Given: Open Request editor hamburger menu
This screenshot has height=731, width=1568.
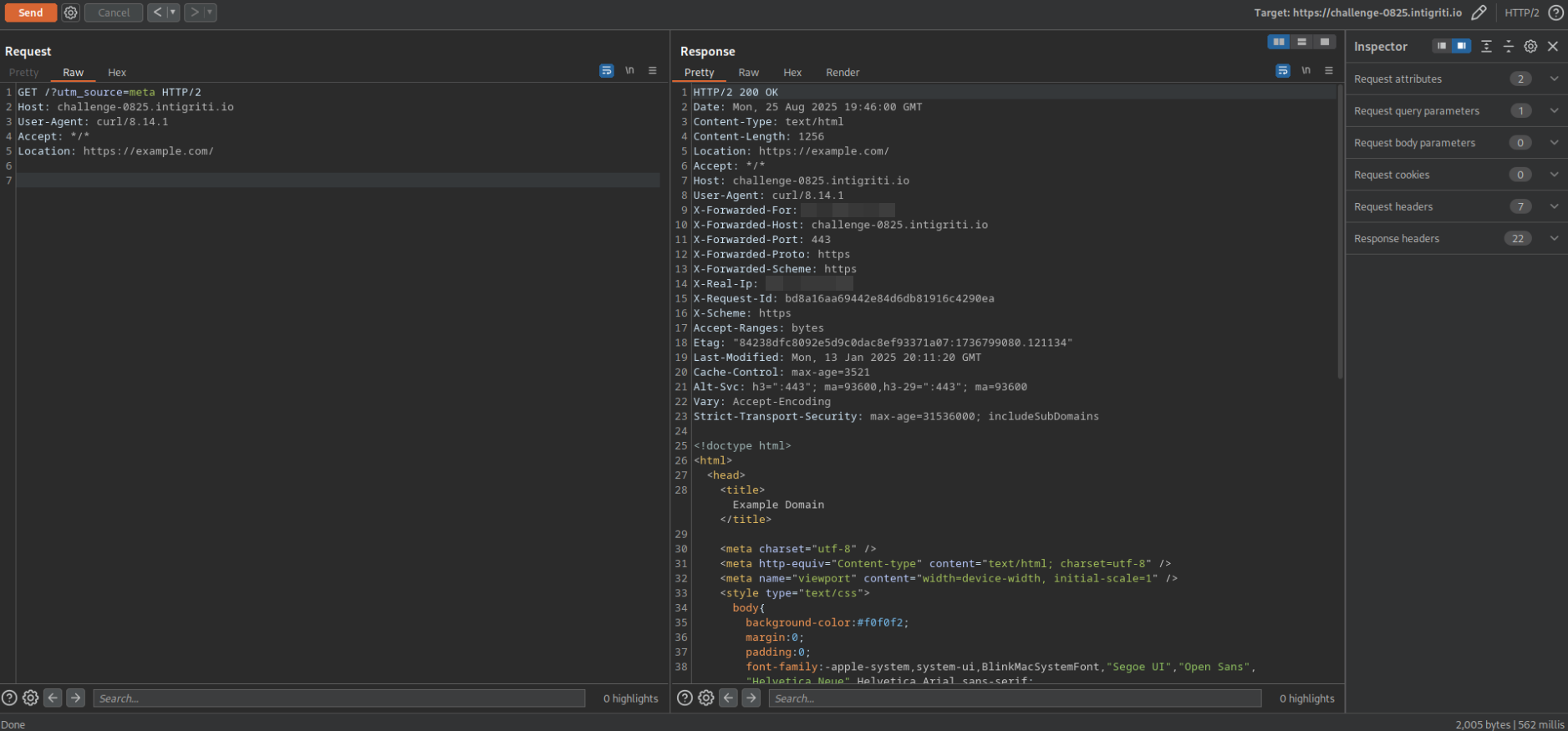Looking at the screenshot, I should tap(653, 71).
